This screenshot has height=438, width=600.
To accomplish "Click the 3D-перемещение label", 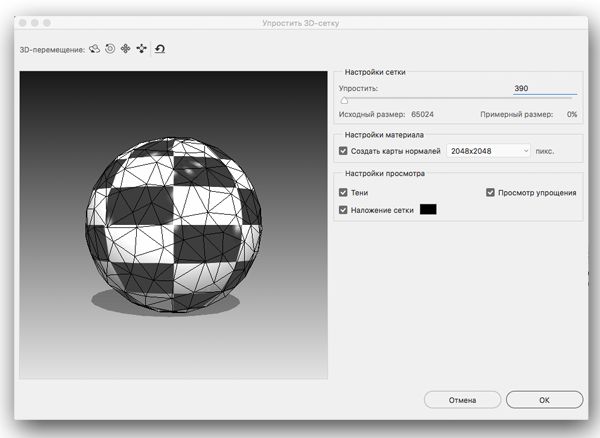I will pyautogui.click(x=52, y=50).
